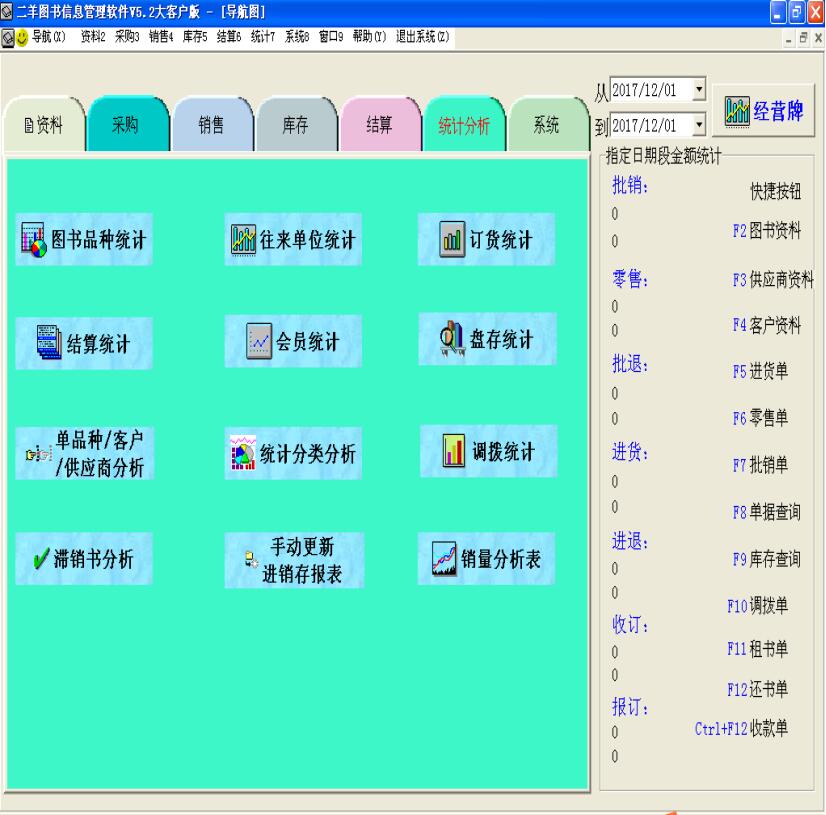Viewport: 826px width, 815px height.
Task: Click the Ctrl+F12 收款单 shortcut
Action: pyautogui.click(x=741, y=728)
